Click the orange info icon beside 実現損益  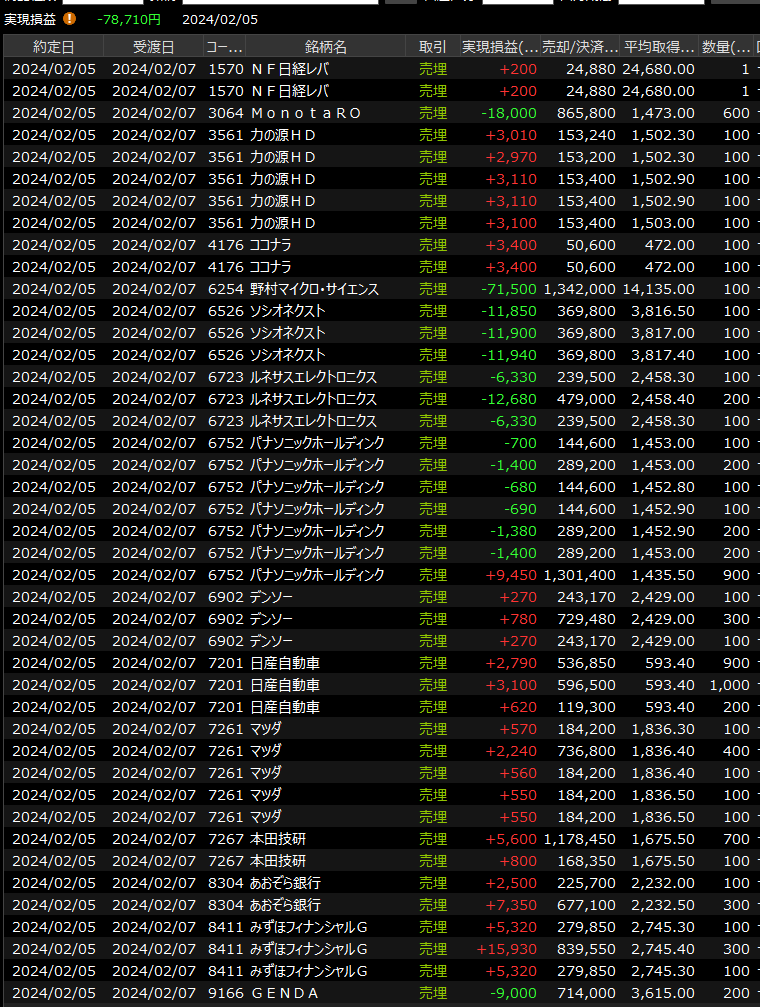click(x=69, y=18)
